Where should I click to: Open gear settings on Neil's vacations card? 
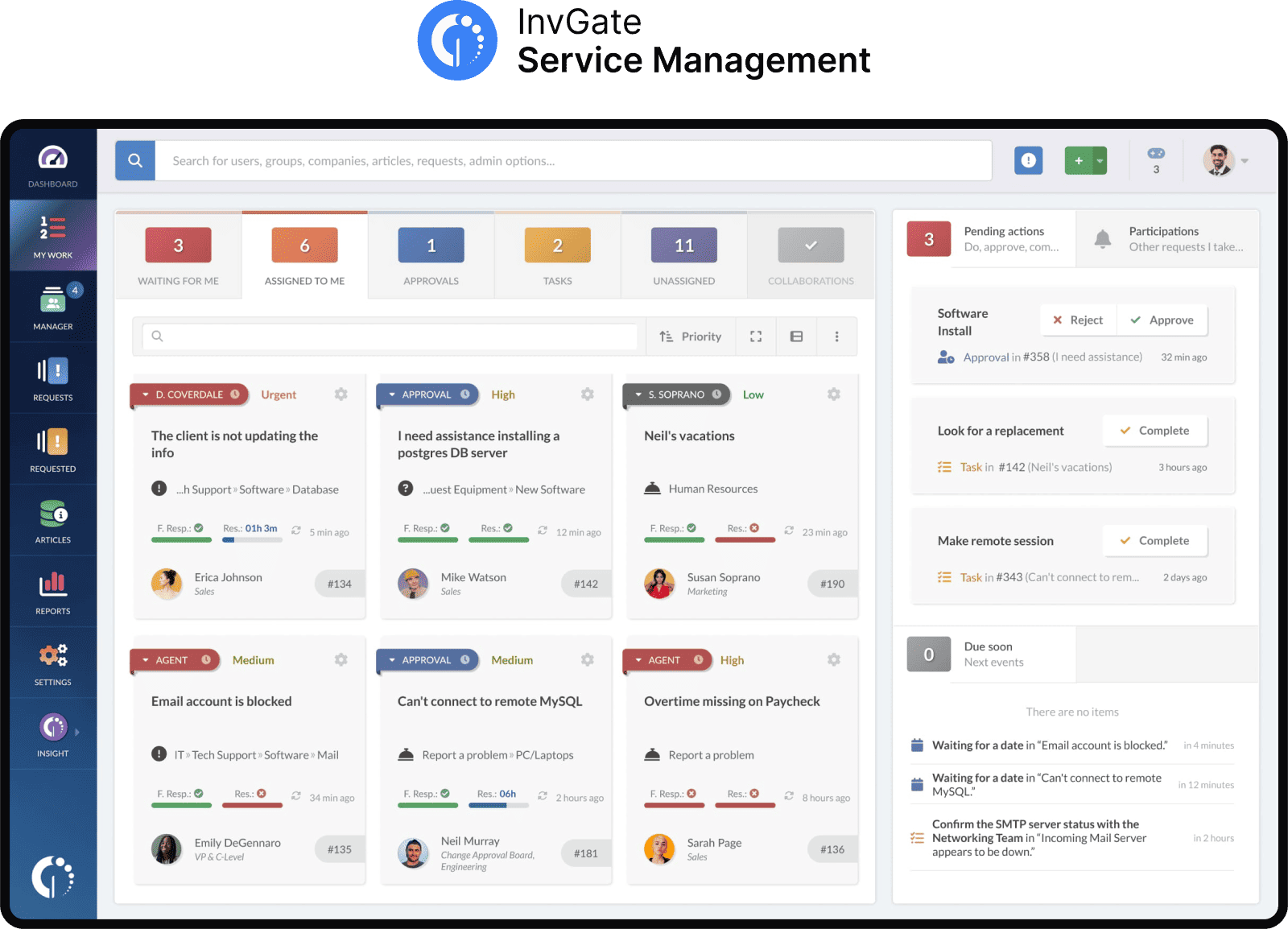834,394
